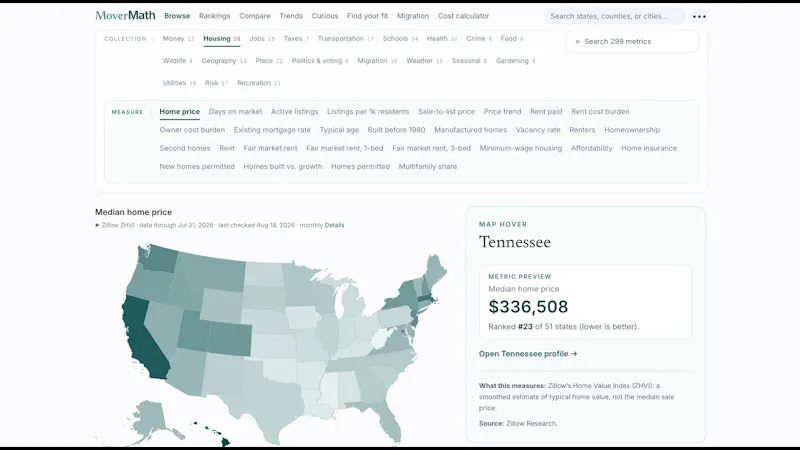Image resolution: width=800 pixels, height=450 pixels.
Task: Open the three-dot overflow menu
Action: click(x=699, y=16)
